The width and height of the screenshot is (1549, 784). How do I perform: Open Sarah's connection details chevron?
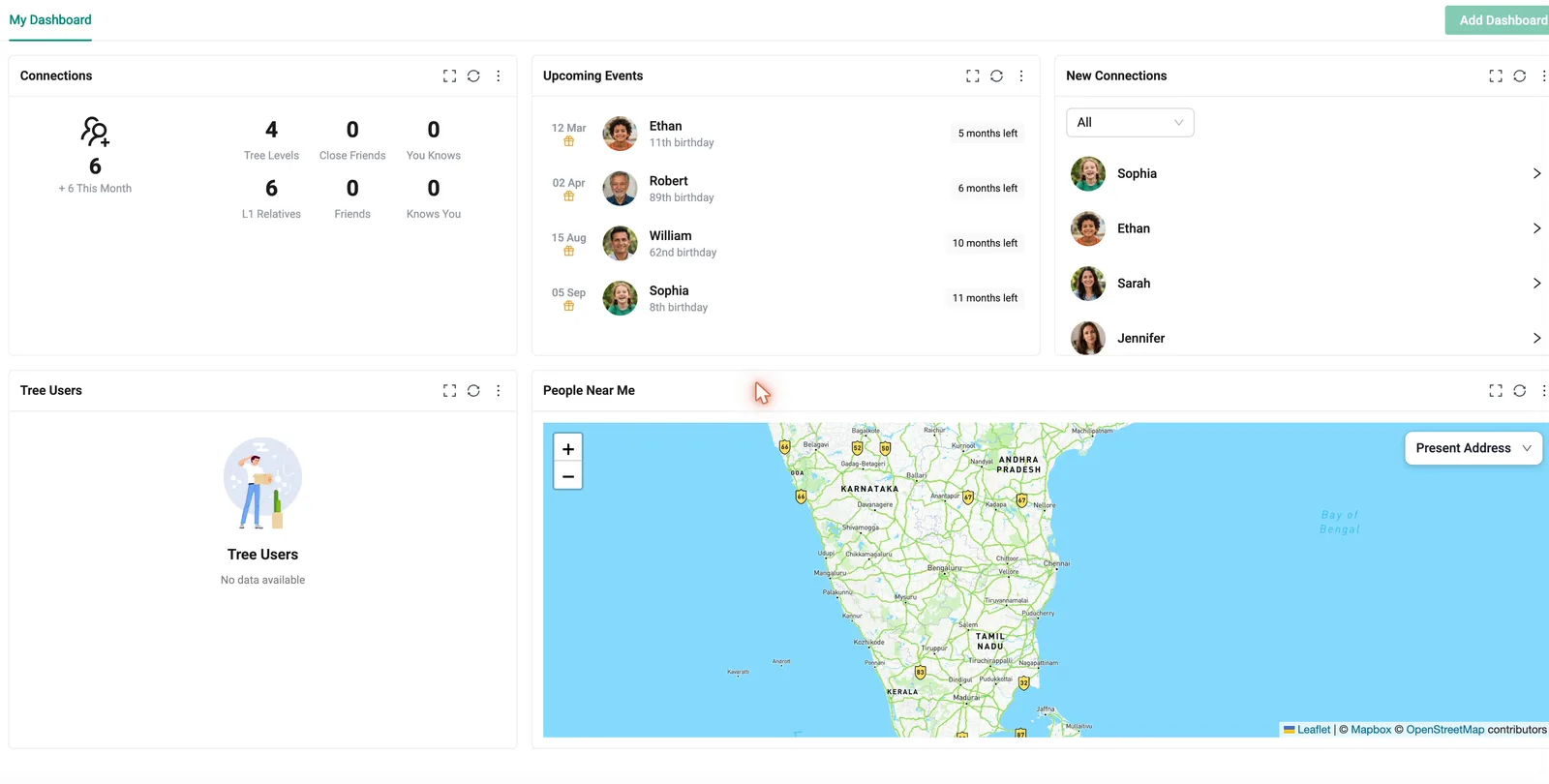click(x=1536, y=284)
